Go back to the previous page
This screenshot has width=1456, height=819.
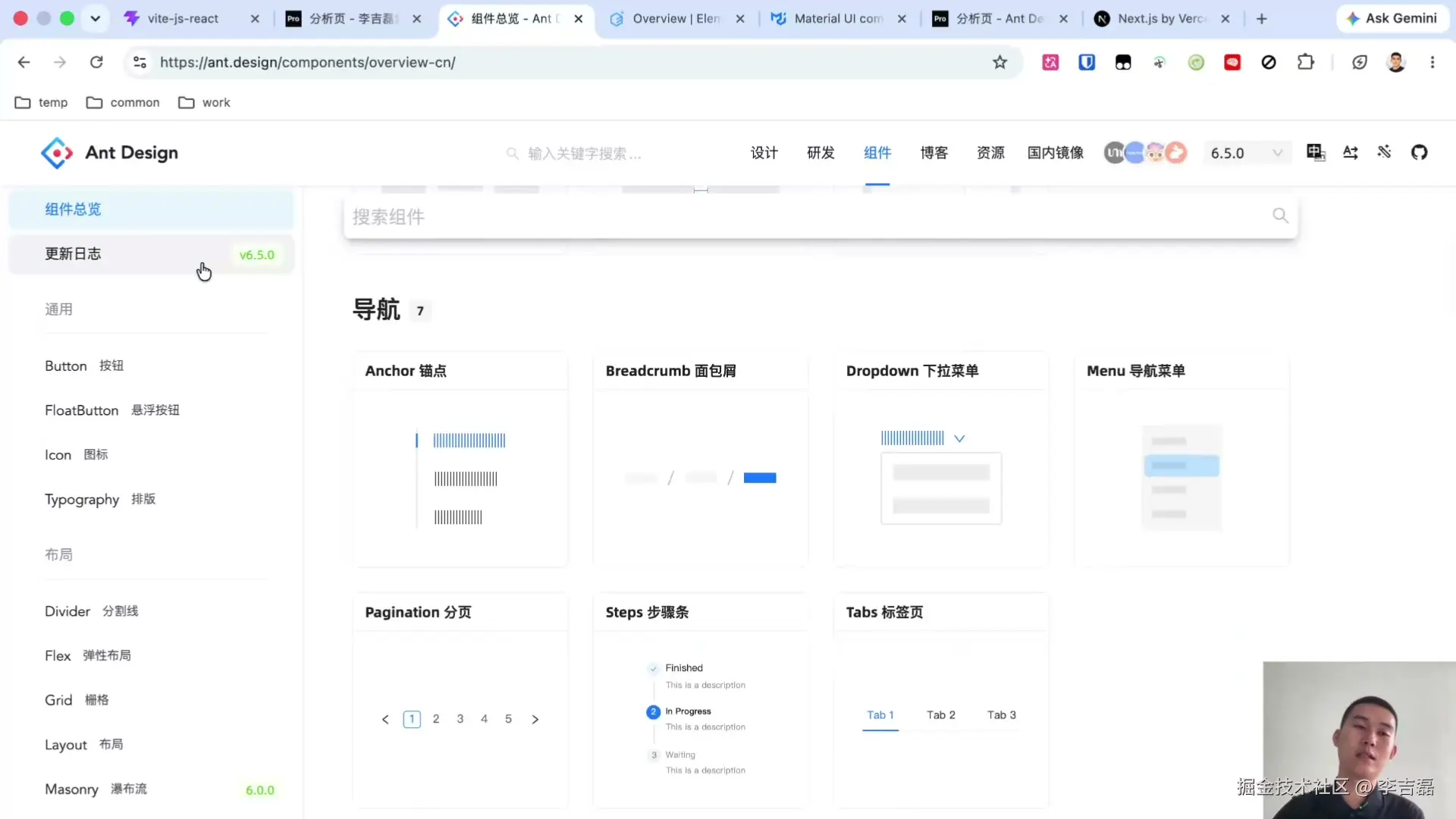tap(24, 62)
